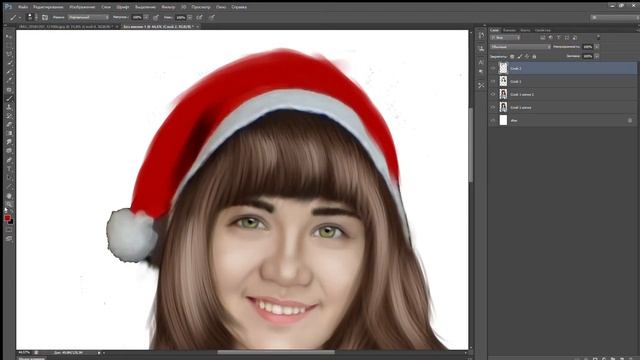640x360 pixels.
Task: Open brush flow Нажим dropdown arrow
Action: 189,18
